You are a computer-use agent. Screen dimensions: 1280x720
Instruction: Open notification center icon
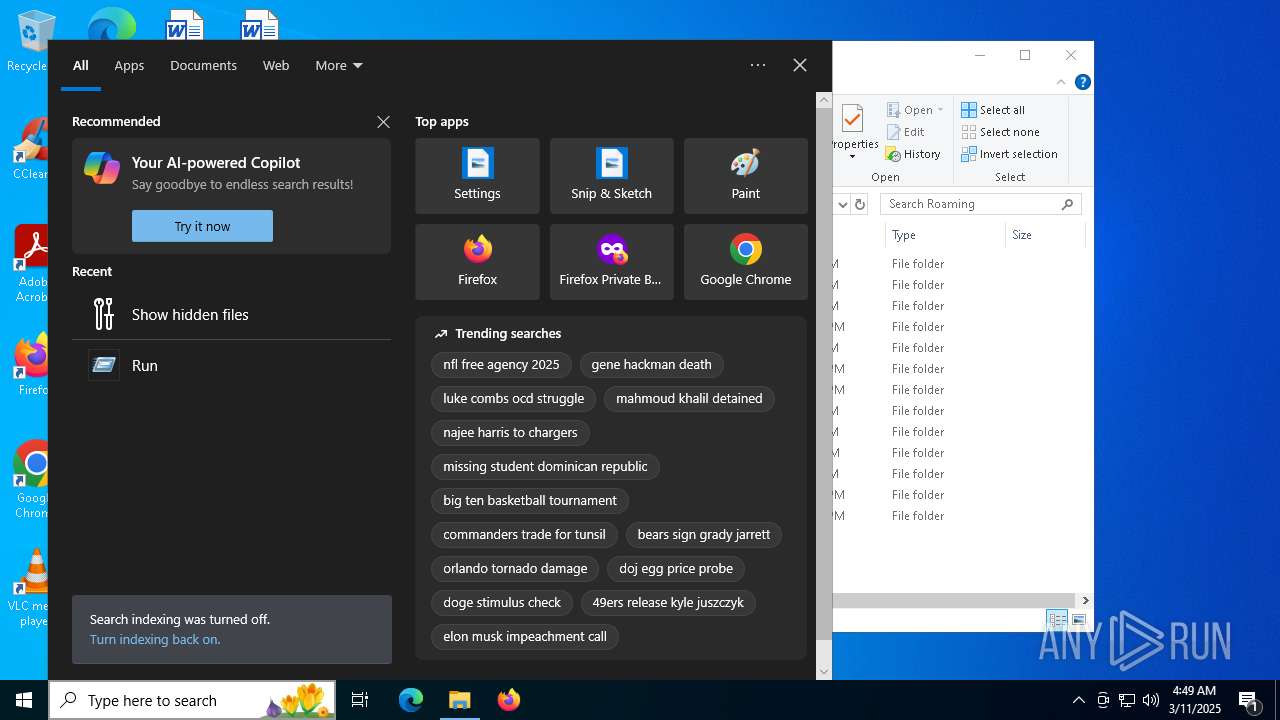click(1248, 700)
